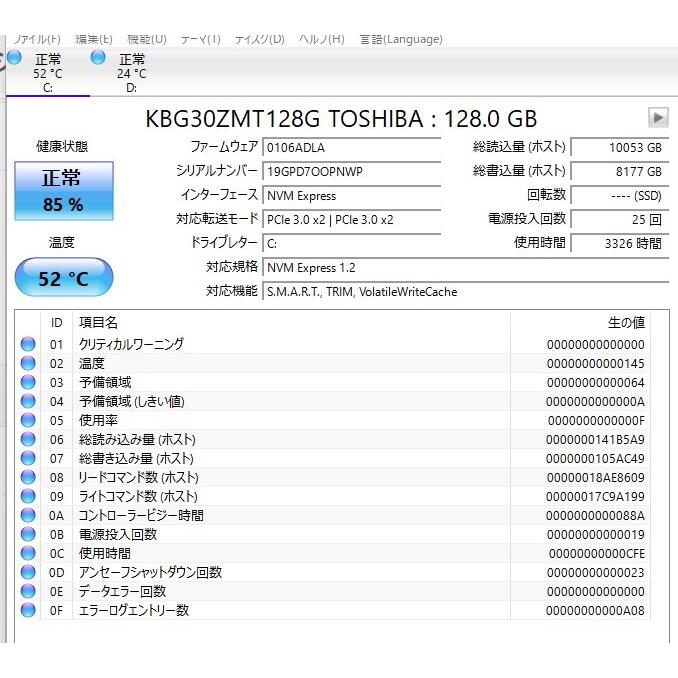Click status orb for 総書き込み量 (ホスト) row
Image resolution: width=678 pixels, height=678 pixels.
click(x=28, y=458)
